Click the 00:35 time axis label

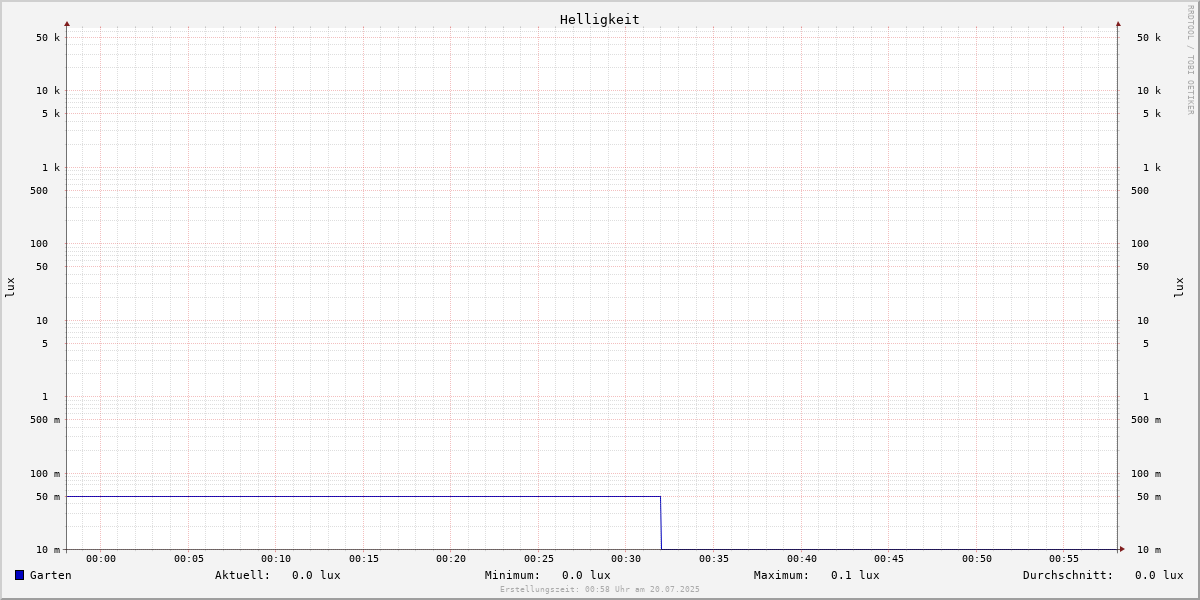coord(714,559)
